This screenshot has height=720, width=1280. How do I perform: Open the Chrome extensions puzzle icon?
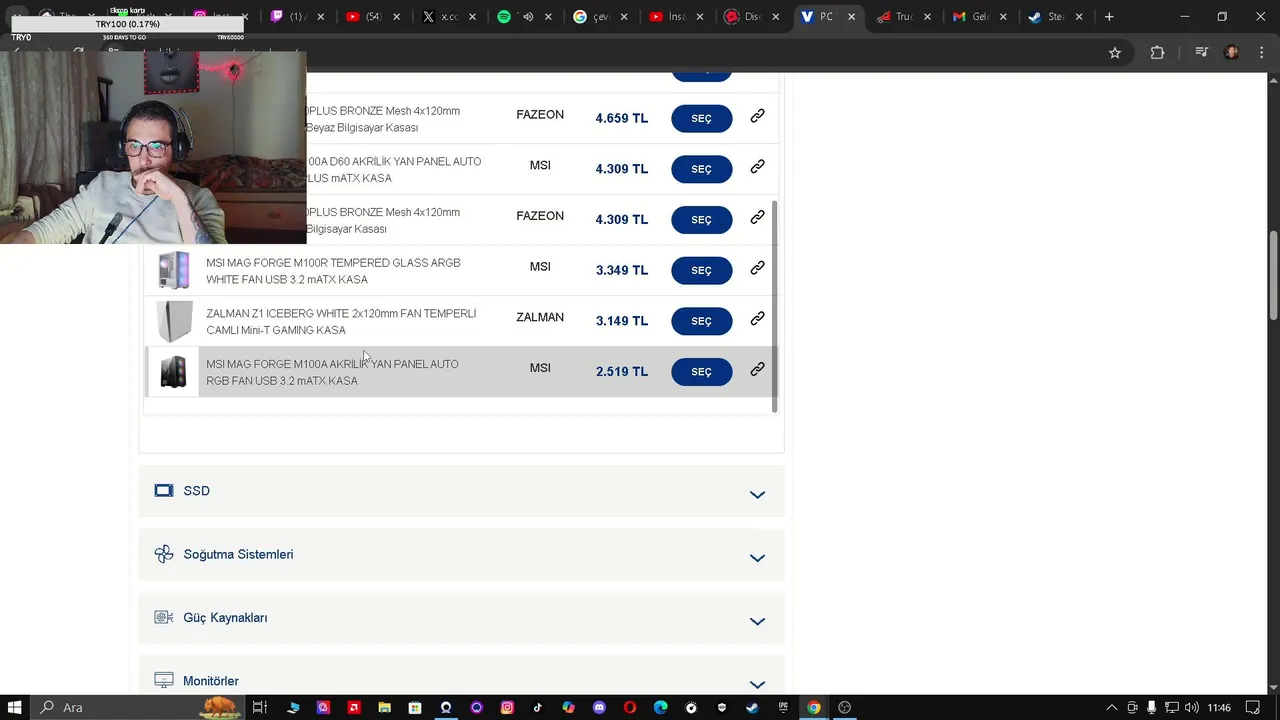[1157, 53]
